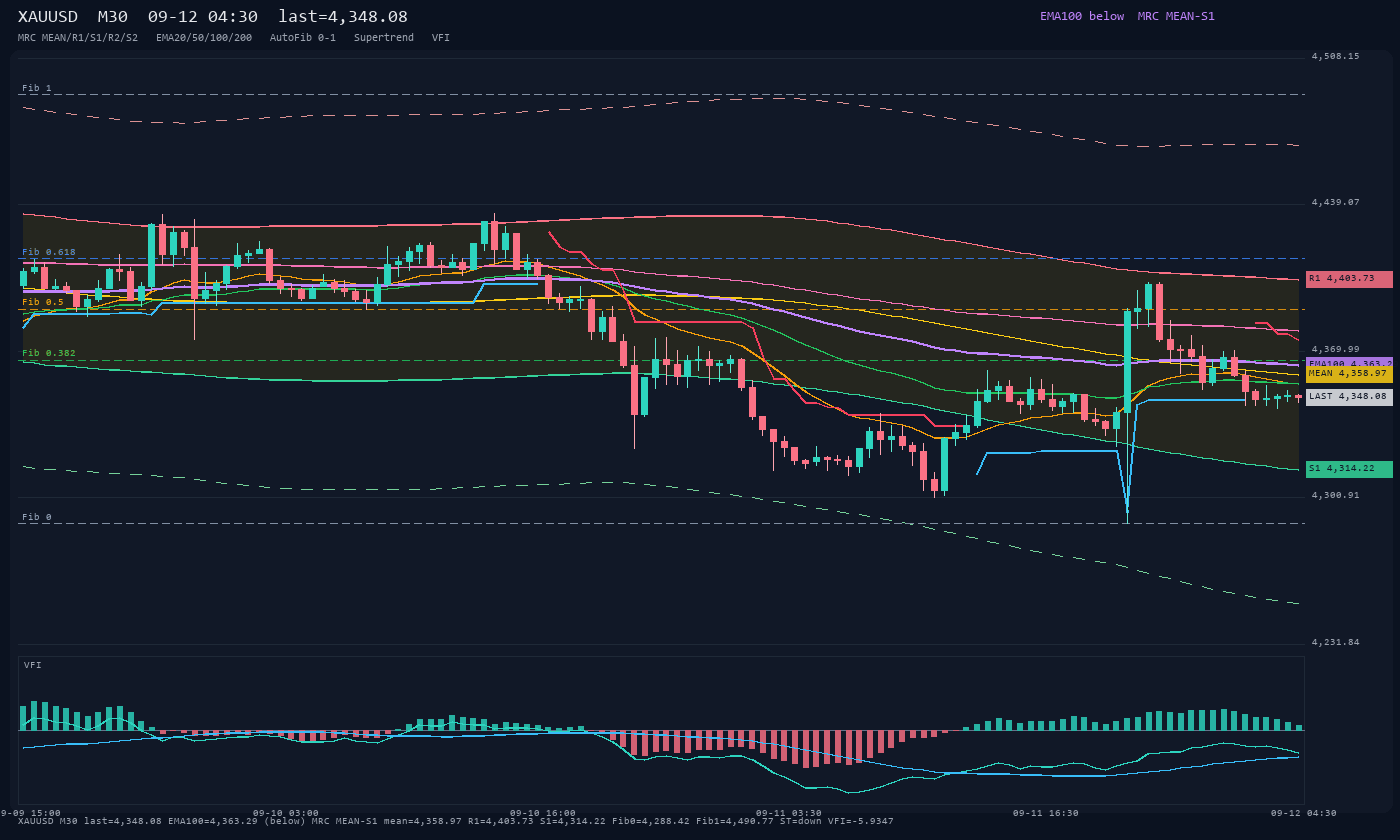Click the VFI panel title

(33, 665)
